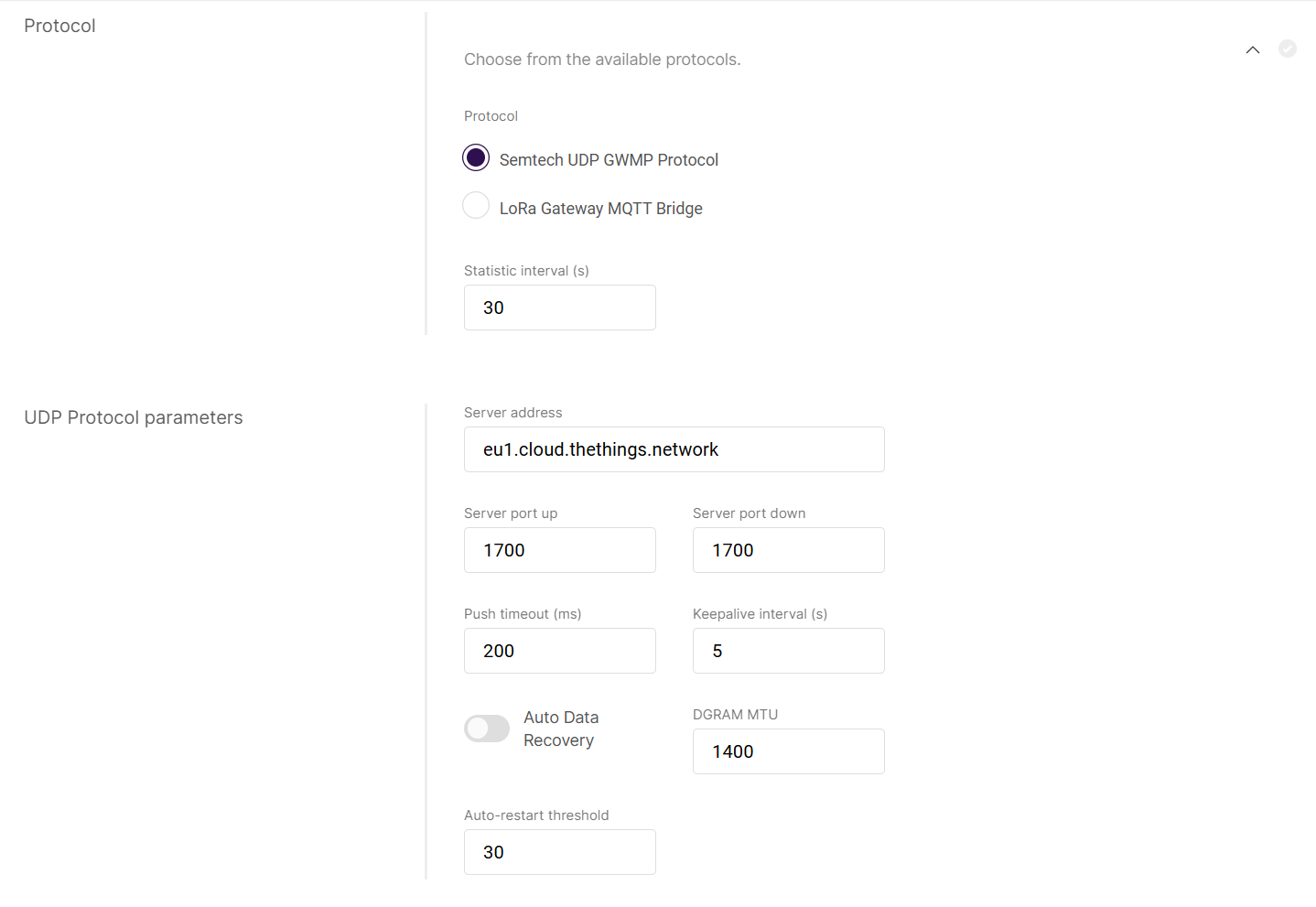Screen dimensions: 1316x907
Task: Focus the Auto-restart threshold field
Action: [559, 852]
